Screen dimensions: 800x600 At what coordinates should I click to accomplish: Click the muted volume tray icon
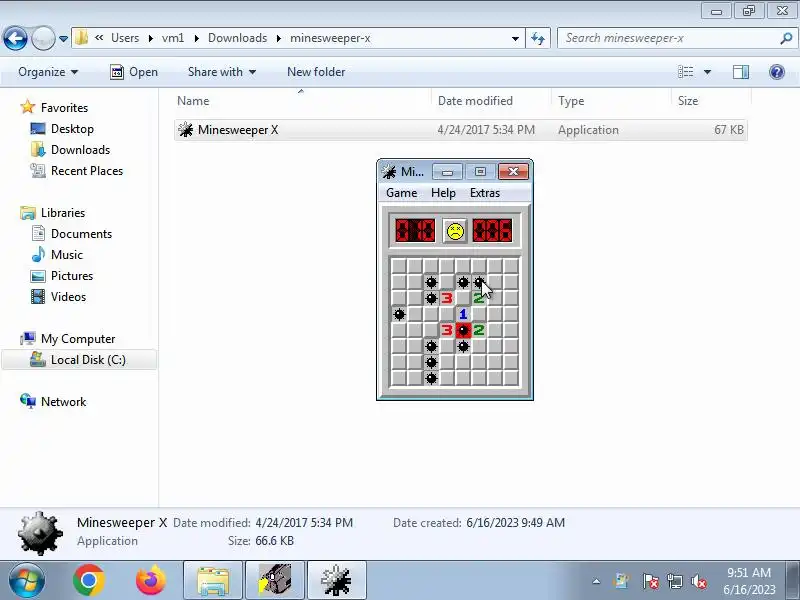pos(698,581)
